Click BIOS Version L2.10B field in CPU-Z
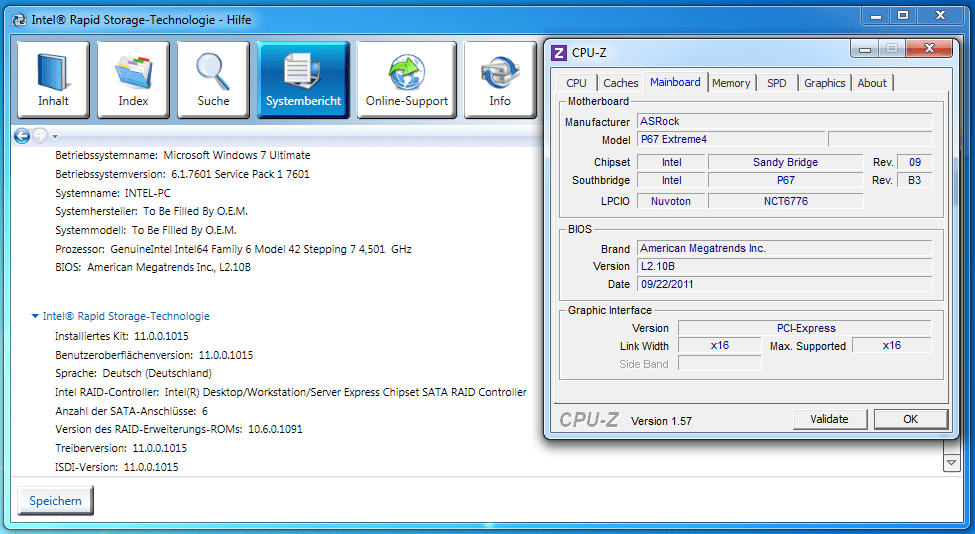The height and width of the screenshot is (534, 975). click(785, 266)
